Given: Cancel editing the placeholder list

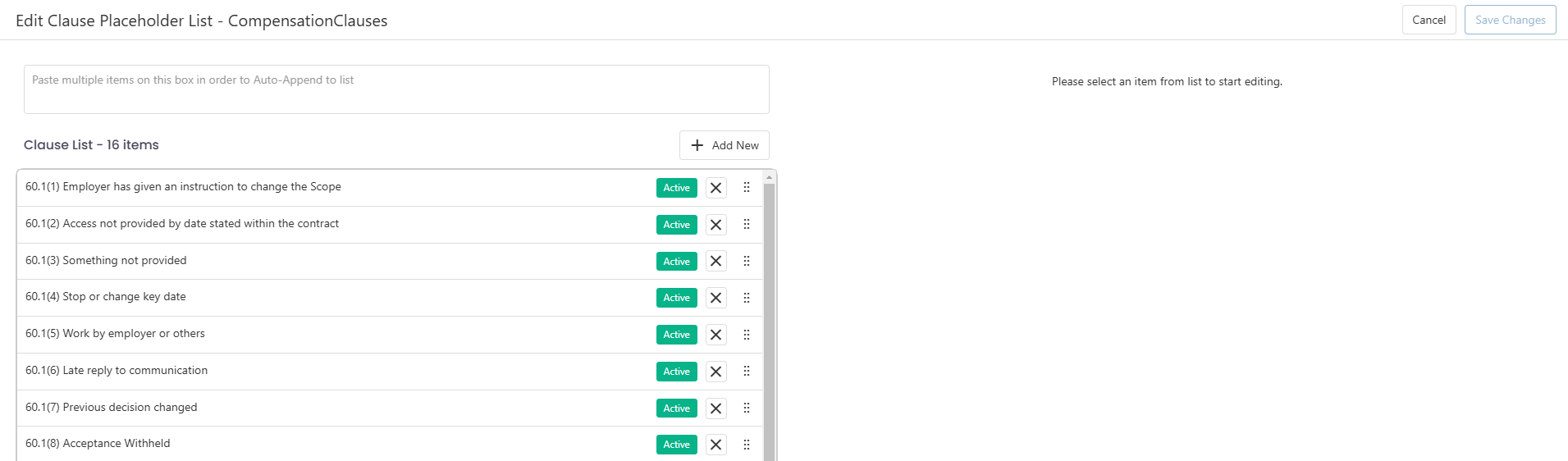Looking at the screenshot, I should pyautogui.click(x=1429, y=20).
